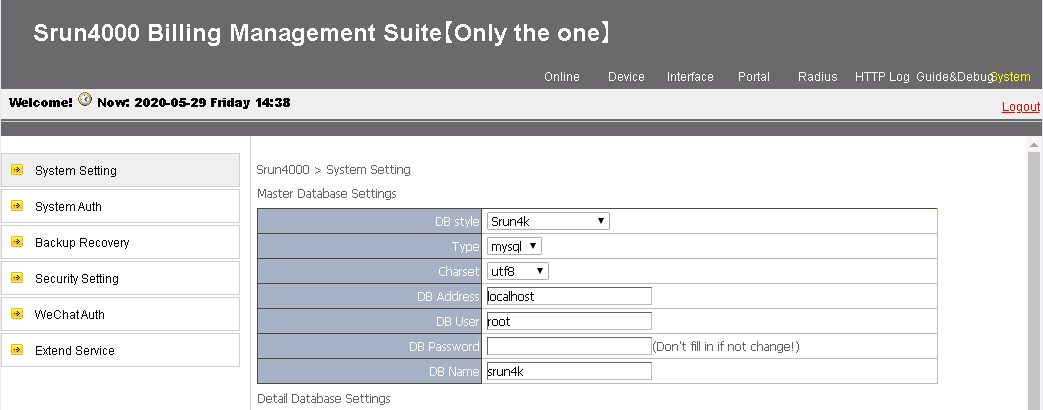1043x410 pixels.
Task: Click the DB Name input field
Action: (569, 371)
